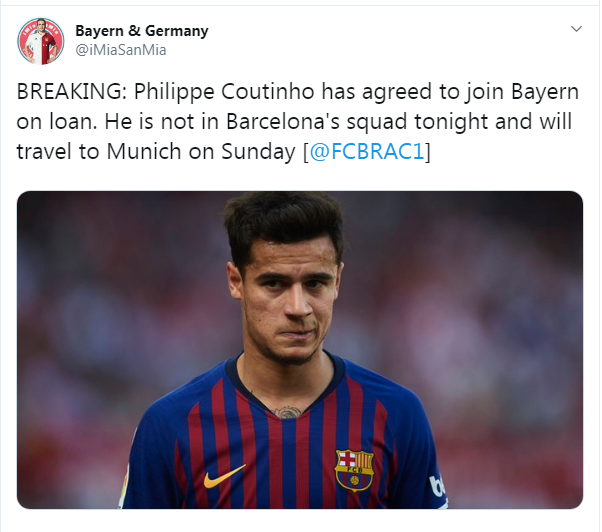The height and width of the screenshot is (532, 602).
Task: Open the tweet options chevron menu
Action: tap(576, 30)
